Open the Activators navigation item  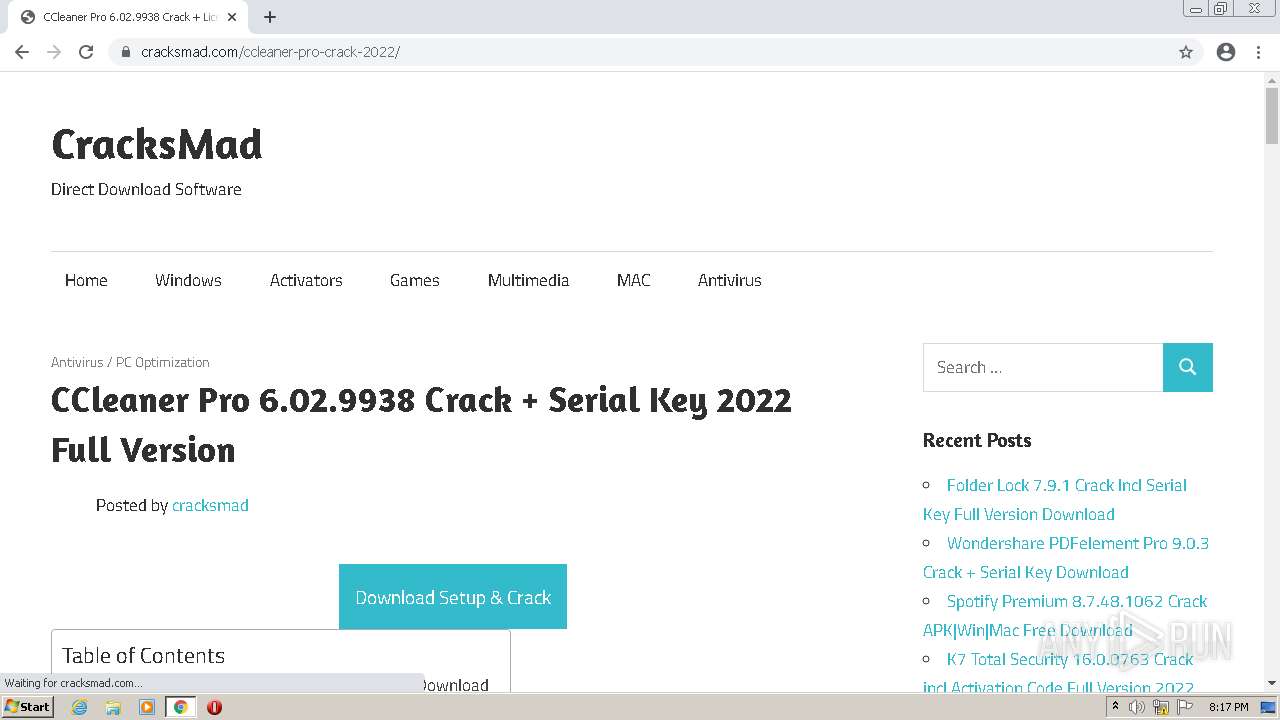[x=306, y=280]
